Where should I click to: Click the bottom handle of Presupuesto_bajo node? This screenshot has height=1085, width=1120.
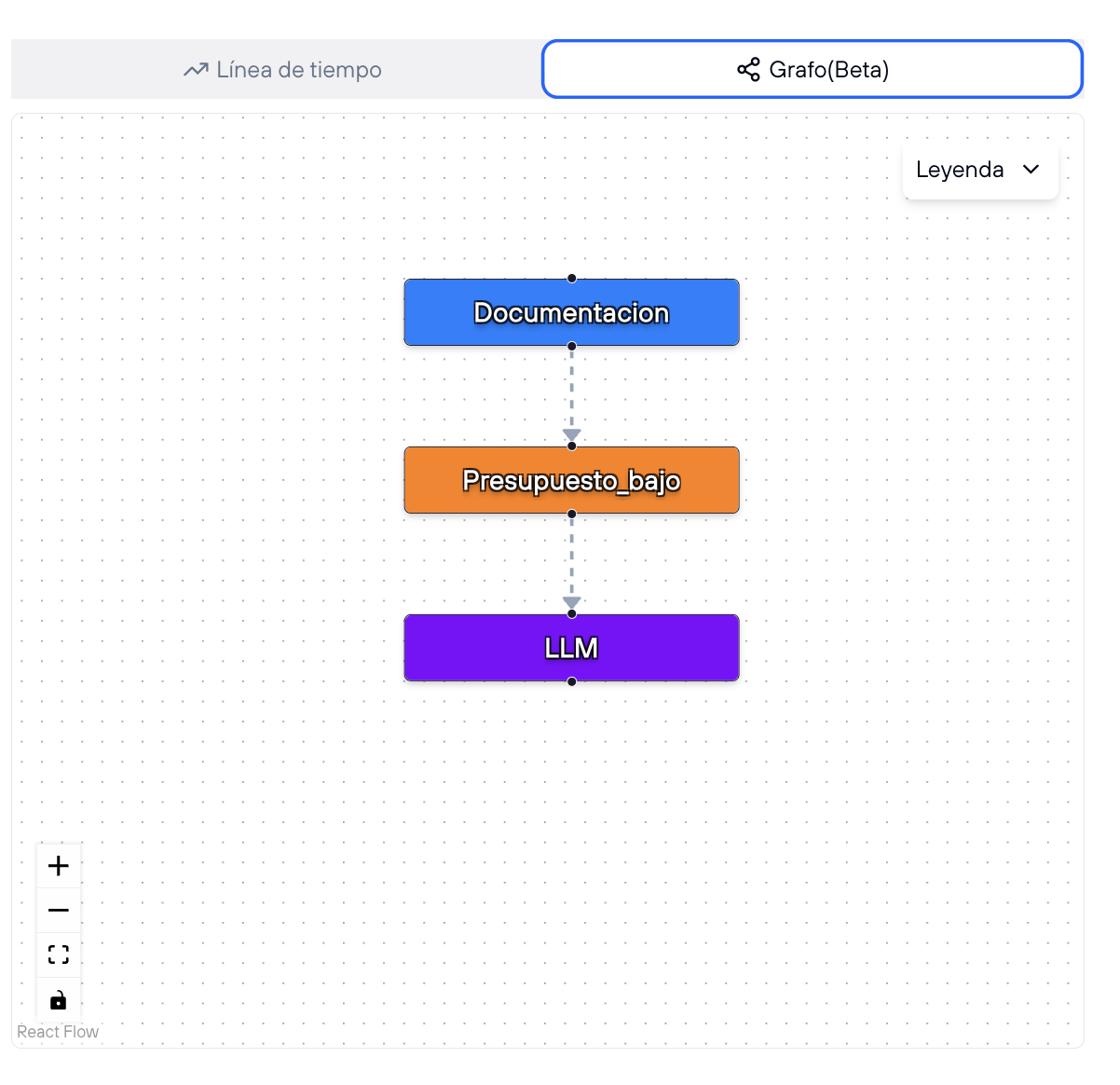(572, 514)
